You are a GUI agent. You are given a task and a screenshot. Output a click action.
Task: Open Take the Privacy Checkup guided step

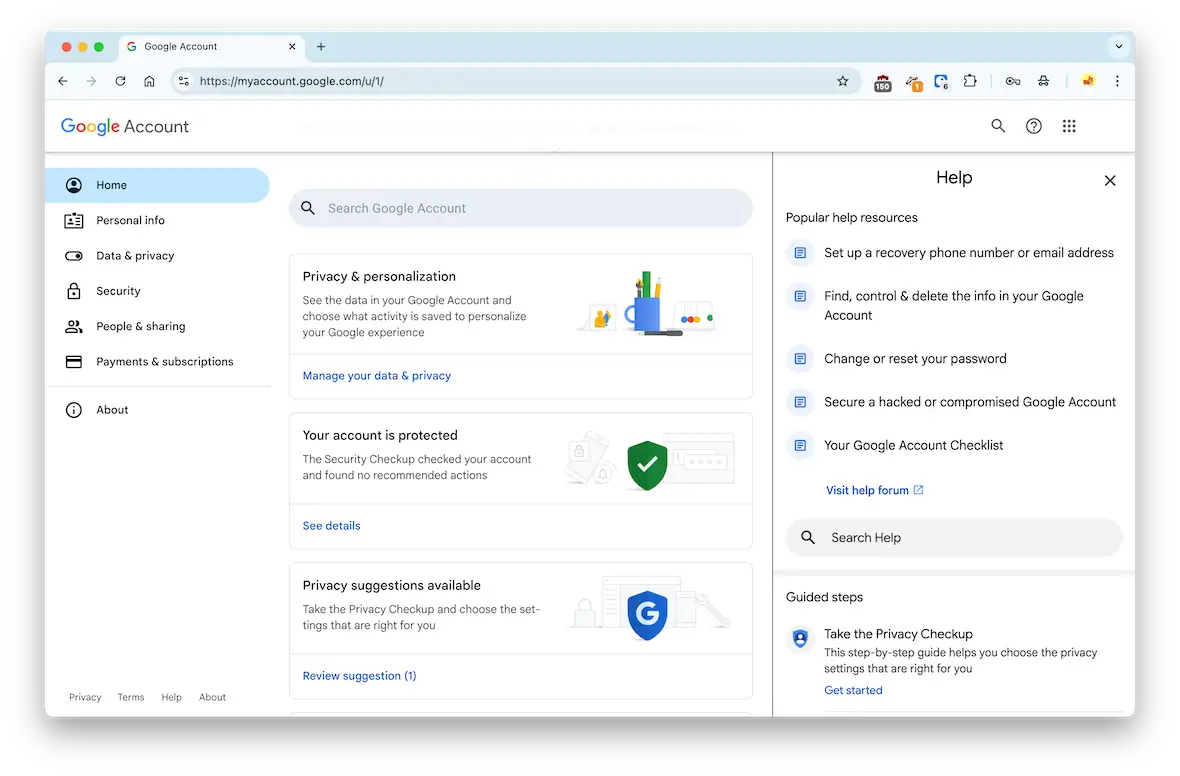898,634
